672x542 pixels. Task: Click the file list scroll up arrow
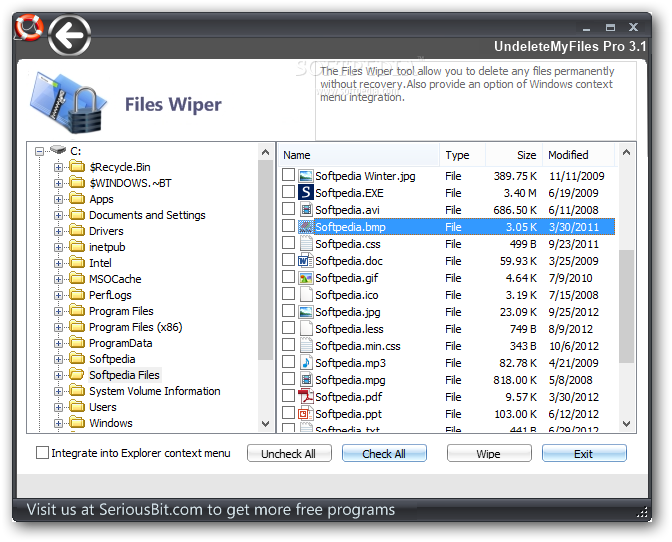(626, 152)
